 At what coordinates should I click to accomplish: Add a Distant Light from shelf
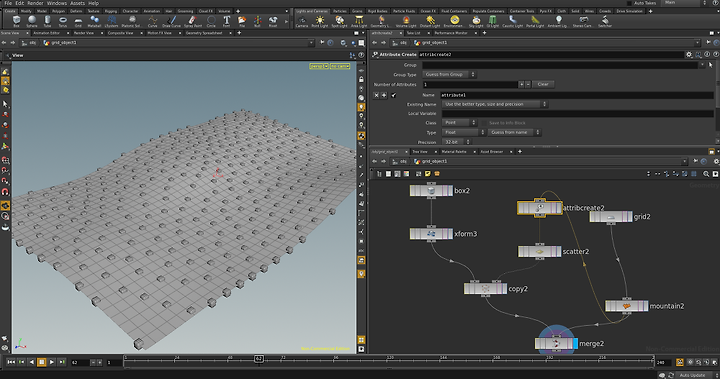(430, 21)
